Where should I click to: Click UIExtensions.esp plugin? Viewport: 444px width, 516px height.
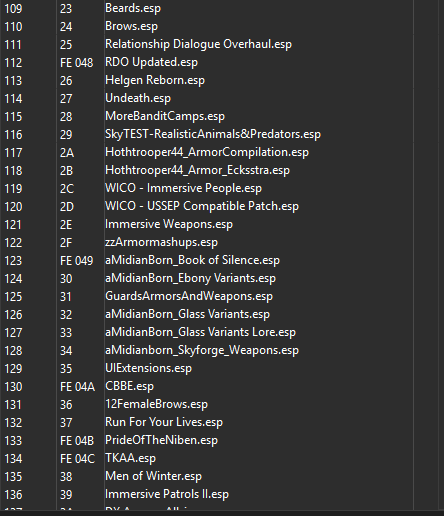[148, 368]
